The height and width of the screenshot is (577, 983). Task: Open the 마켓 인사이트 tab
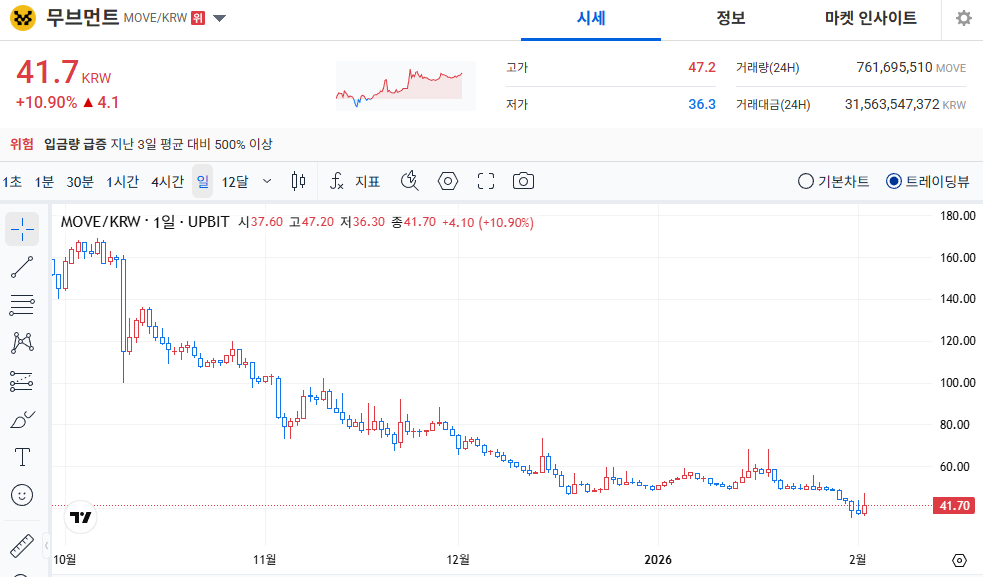(x=870, y=19)
